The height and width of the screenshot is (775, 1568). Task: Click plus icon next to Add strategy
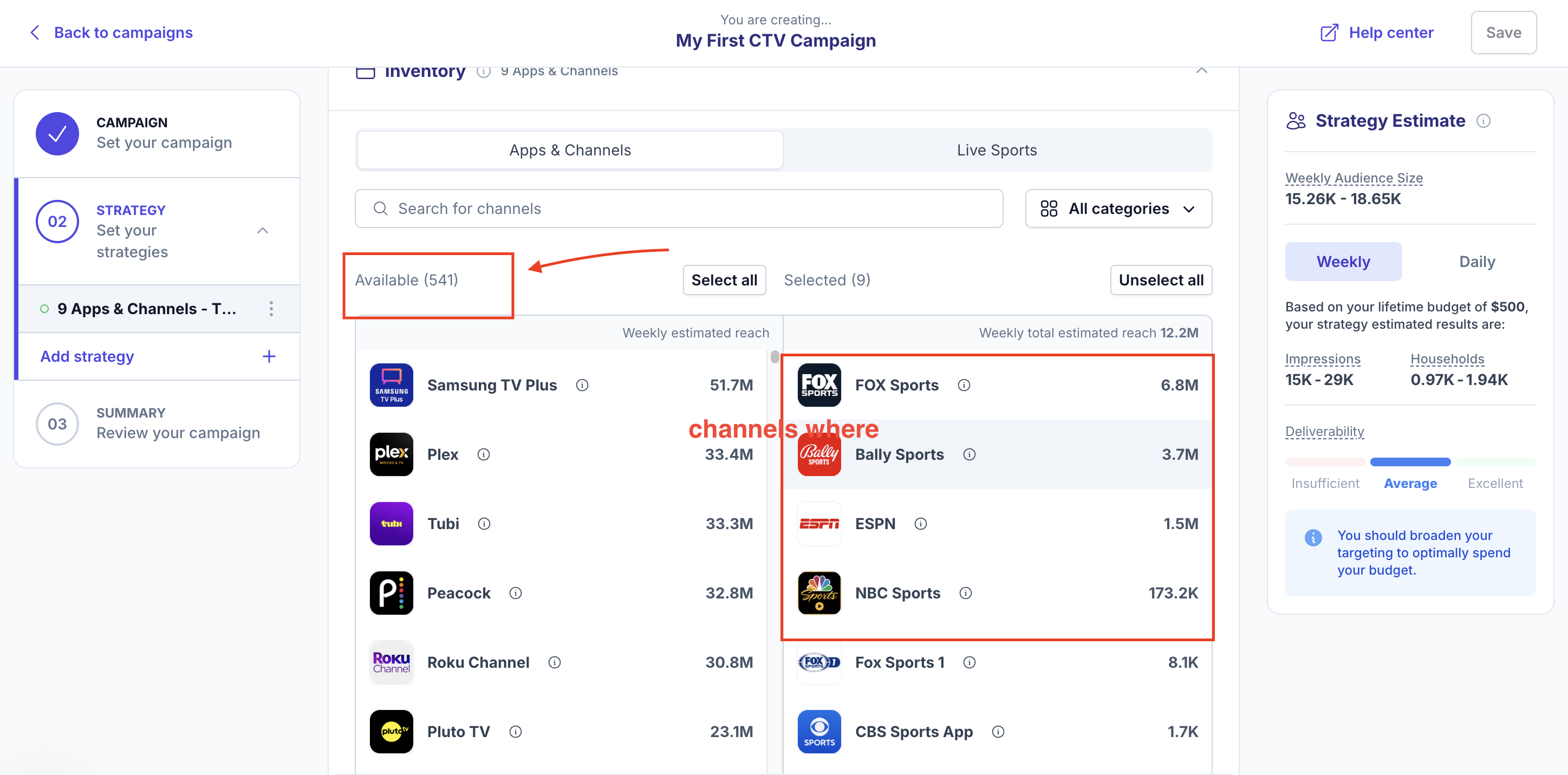click(269, 356)
